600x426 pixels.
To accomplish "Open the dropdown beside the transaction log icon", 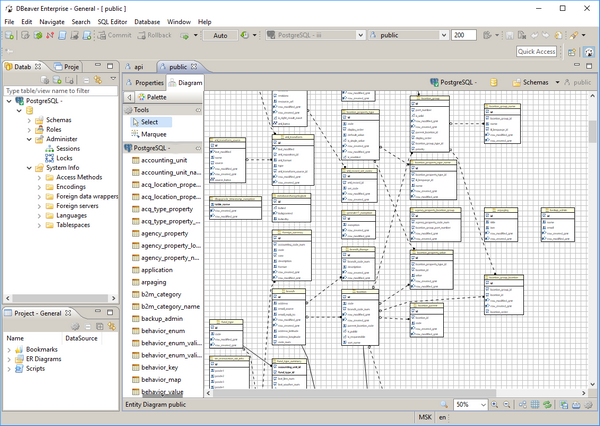I will (254, 35).
